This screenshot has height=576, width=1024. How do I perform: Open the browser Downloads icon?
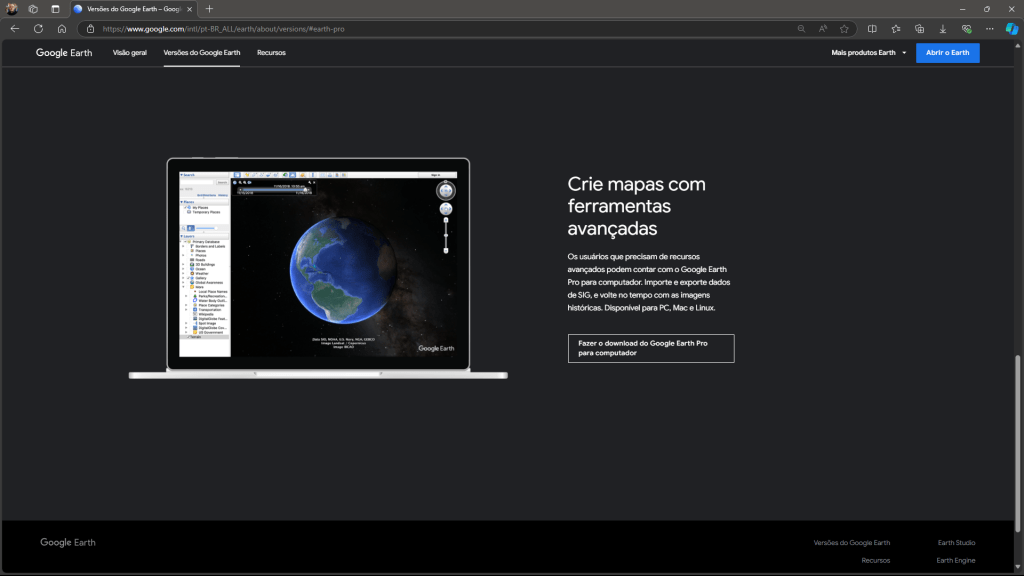(x=942, y=29)
